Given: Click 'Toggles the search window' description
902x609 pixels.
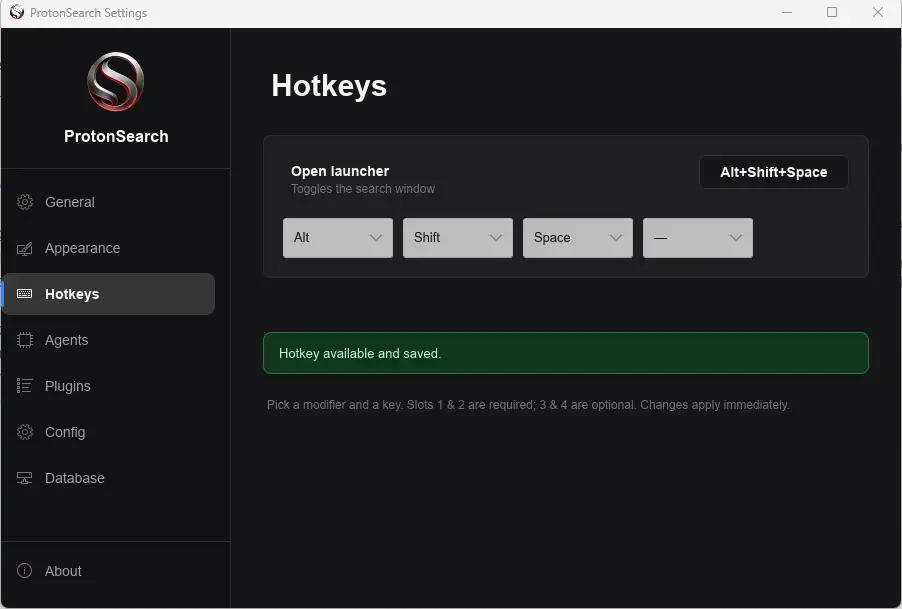Looking at the screenshot, I should [363, 189].
